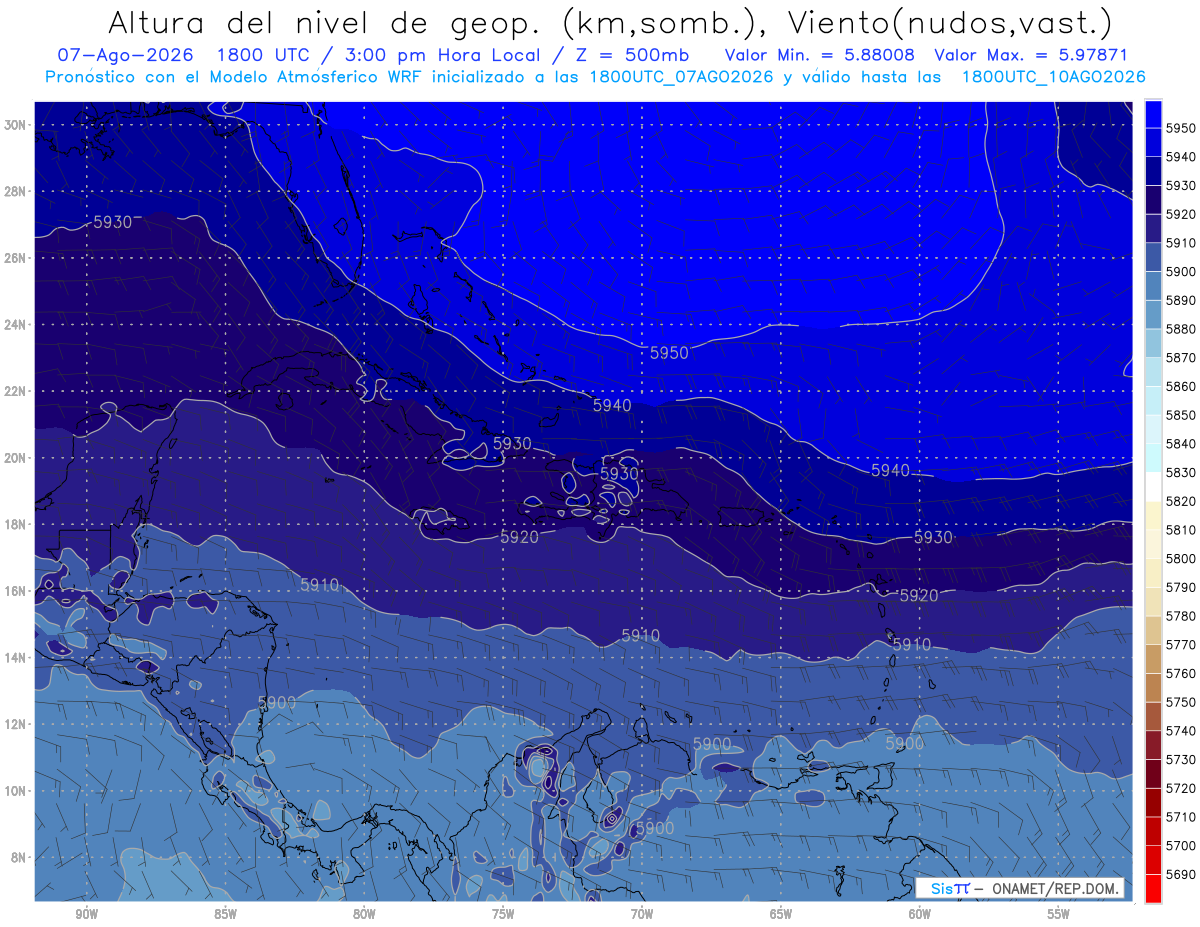Click the '10N' latitude axis label
This screenshot has width=1200, height=927.
coord(17,791)
